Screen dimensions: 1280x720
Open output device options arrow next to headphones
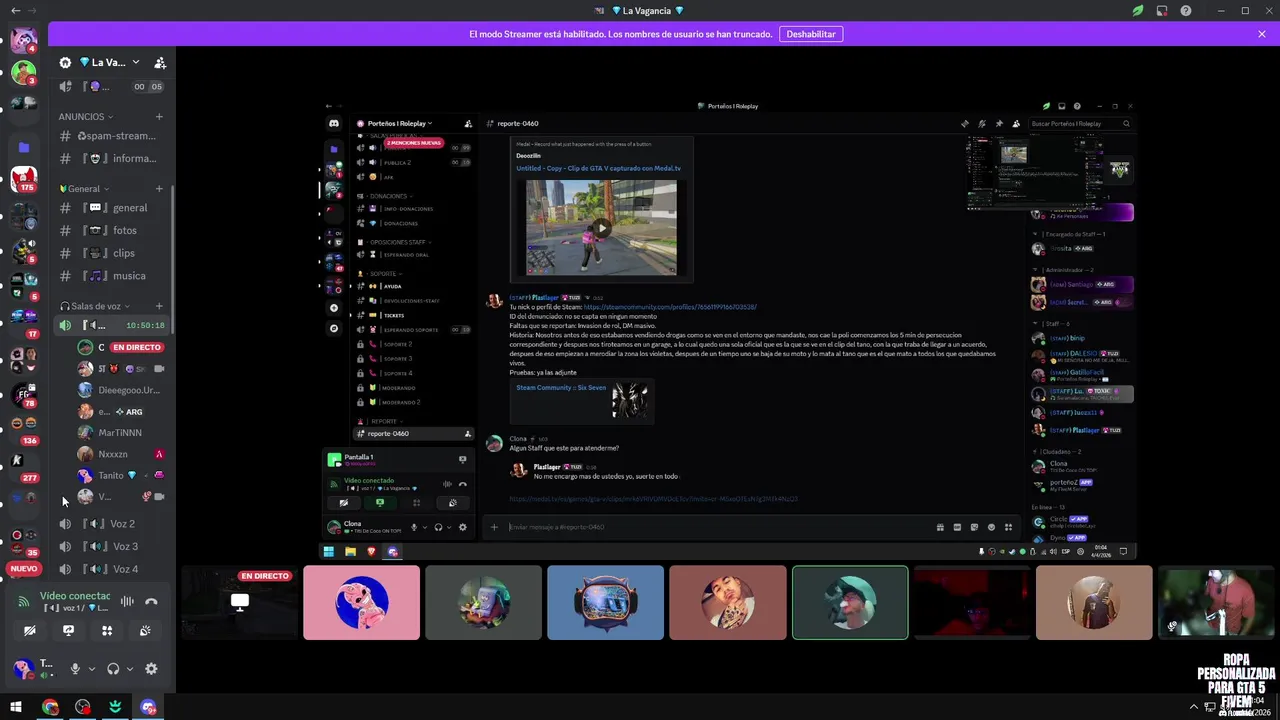[x=130, y=669]
